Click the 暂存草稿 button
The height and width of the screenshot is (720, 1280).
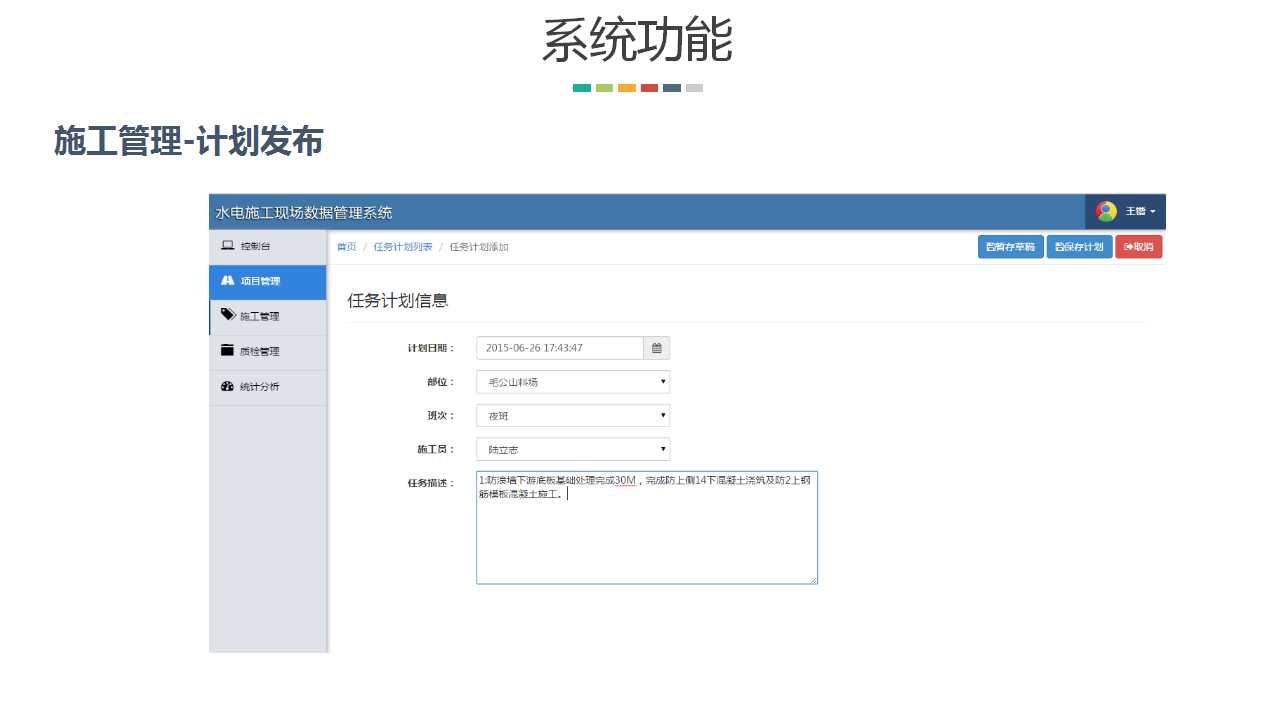[x=1011, y=247]
